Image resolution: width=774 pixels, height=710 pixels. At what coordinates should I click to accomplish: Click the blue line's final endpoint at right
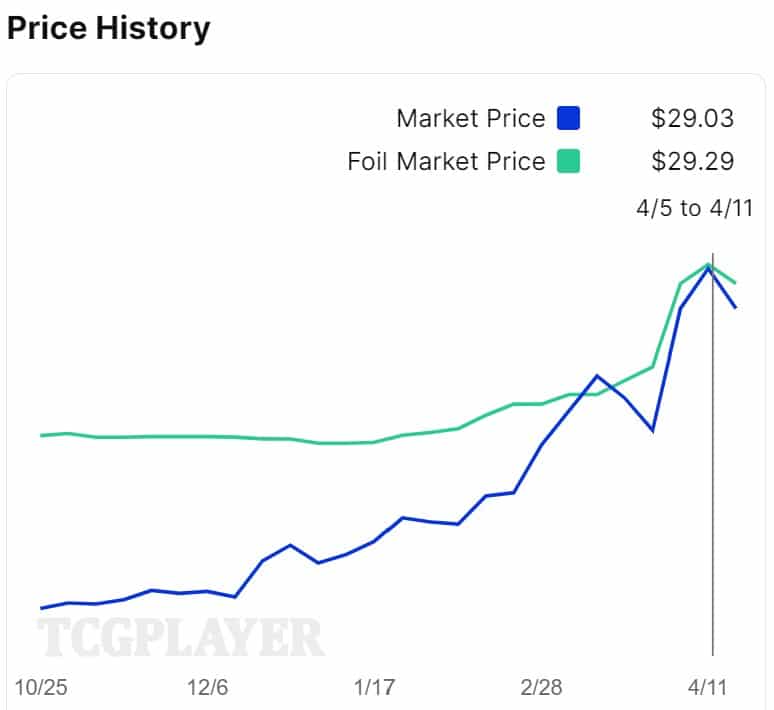point(736,307)
